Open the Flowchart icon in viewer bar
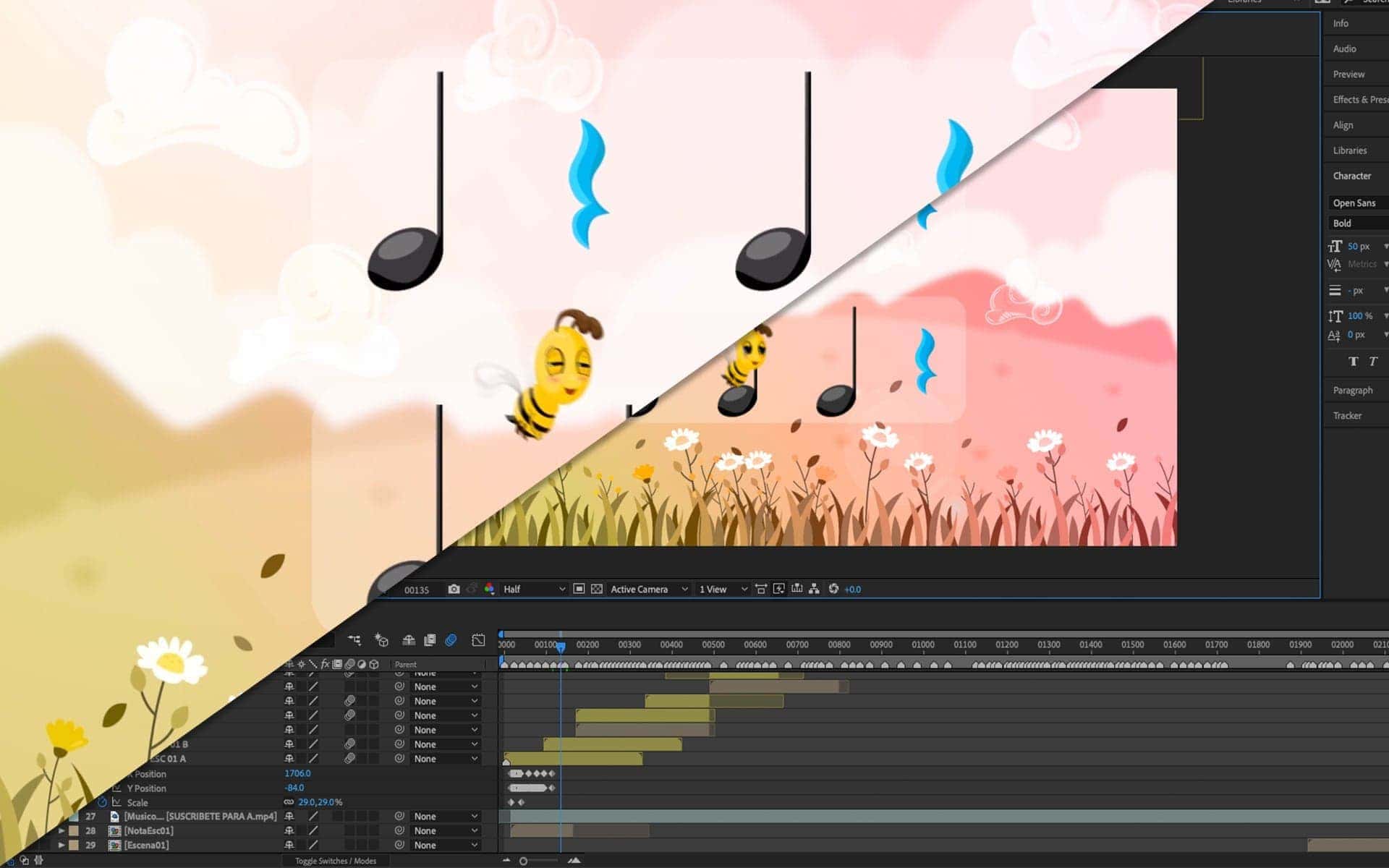Image resolution: width=1389 pixels, height=868 pixels. 814,590
